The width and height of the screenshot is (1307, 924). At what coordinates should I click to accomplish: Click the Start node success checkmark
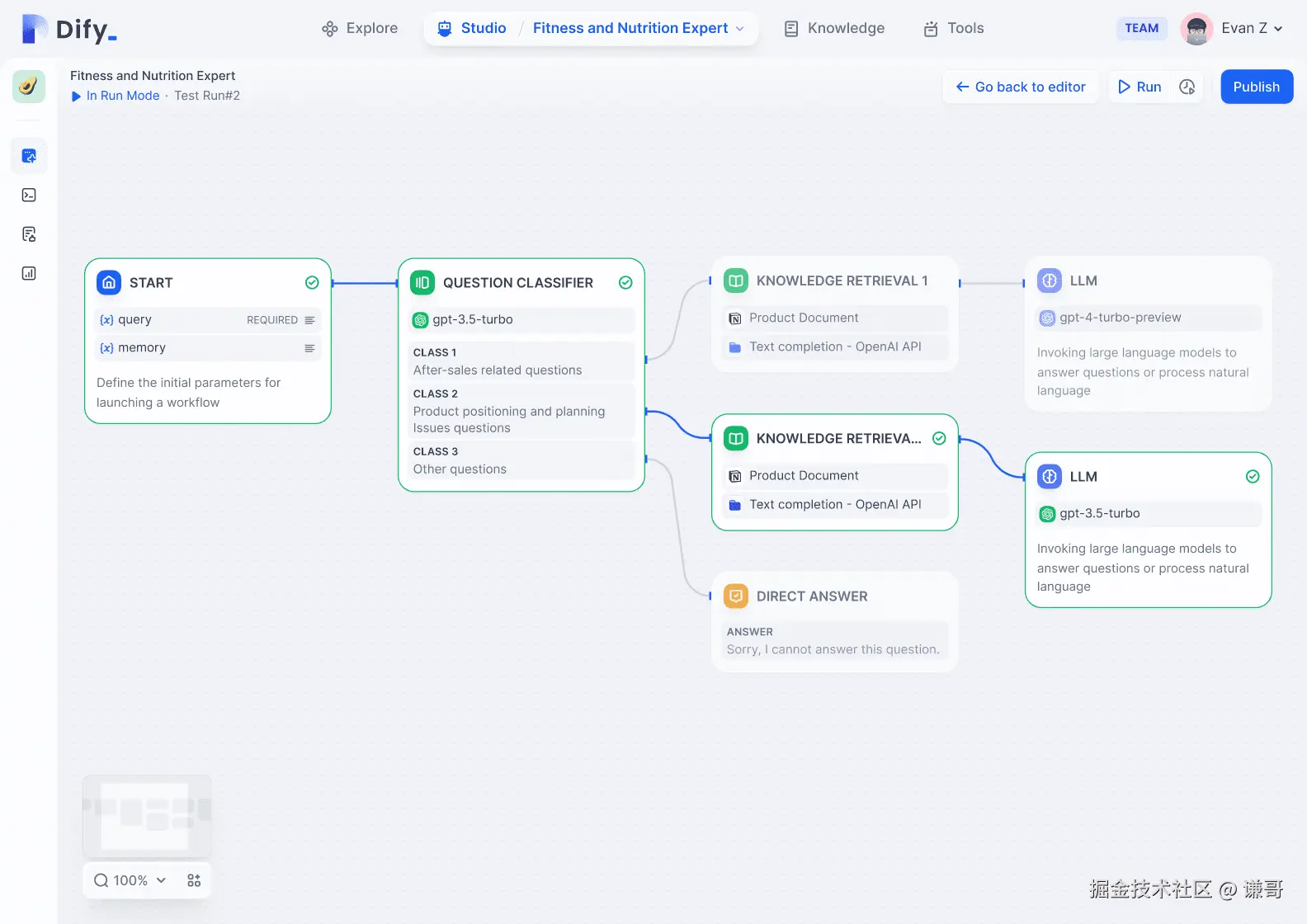(x=312, y=283)
